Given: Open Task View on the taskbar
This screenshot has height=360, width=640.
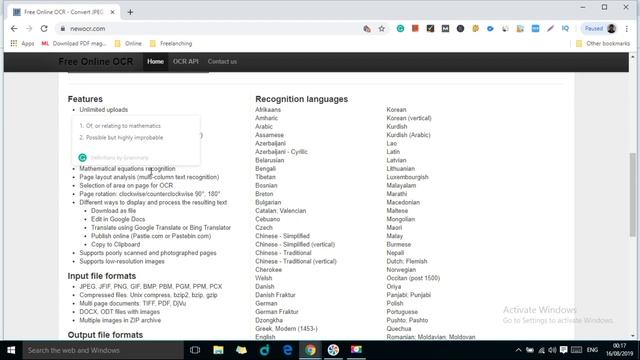Looking at the screenshot, I should coord(195,350).
